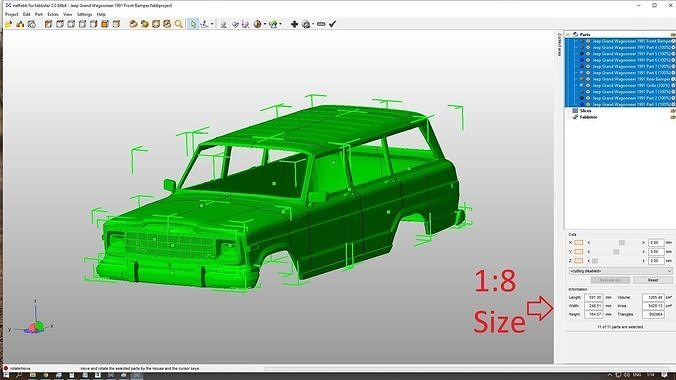
Task: Select the fourth view cube icon
Action: tap(82, 24)
